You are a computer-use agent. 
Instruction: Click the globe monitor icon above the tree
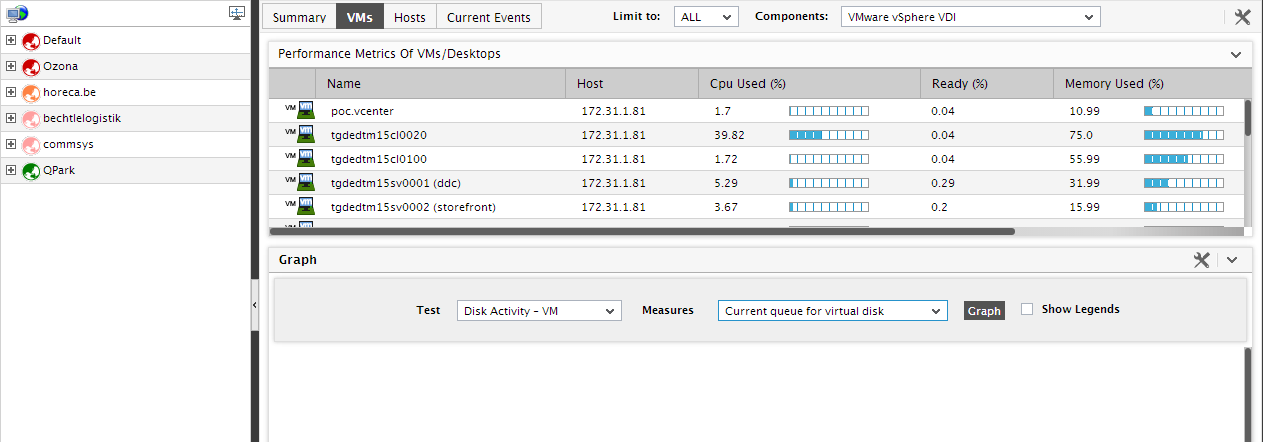[x=17, y=13]
